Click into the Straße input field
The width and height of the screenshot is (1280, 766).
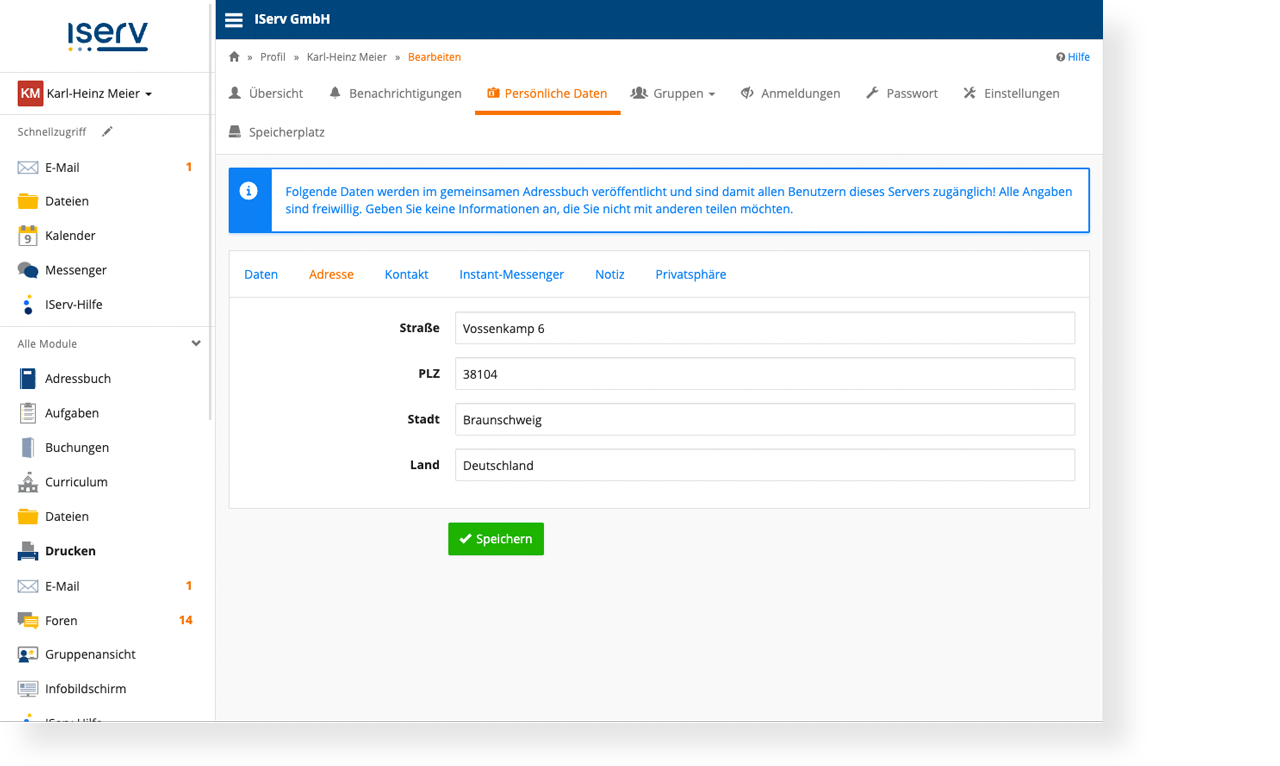(764, 328)
